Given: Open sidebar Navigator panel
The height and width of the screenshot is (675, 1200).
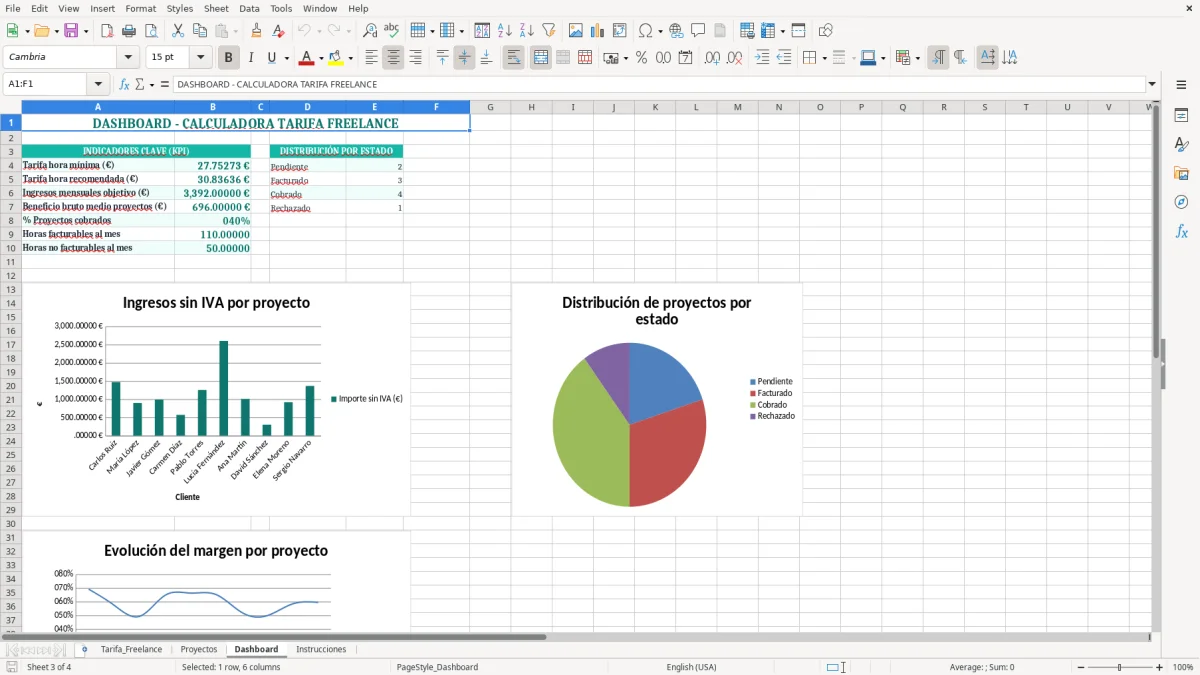Looking at the screenshot, I should (1181, 202).
